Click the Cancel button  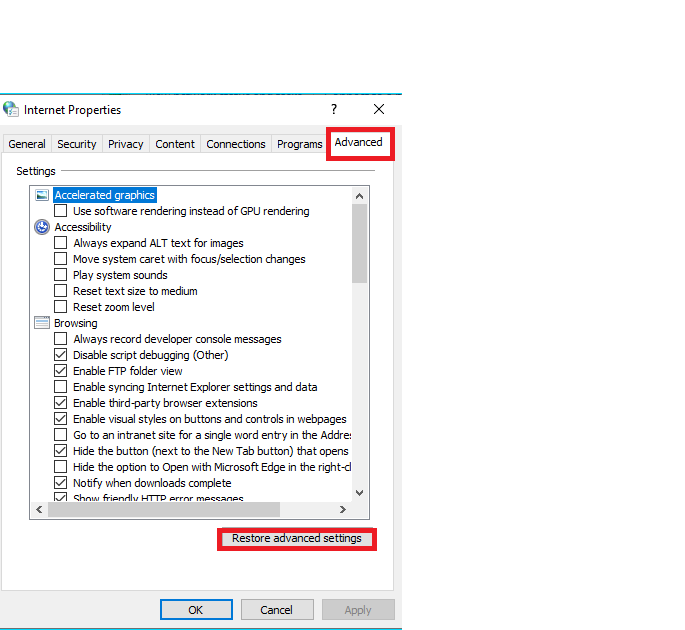pyautogui.click(x=277, y=610)
